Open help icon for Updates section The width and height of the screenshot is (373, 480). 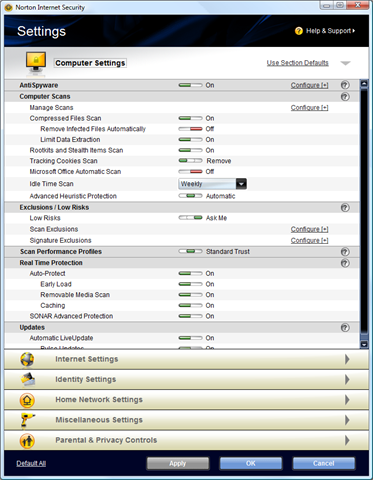click(x=345, y=328)
